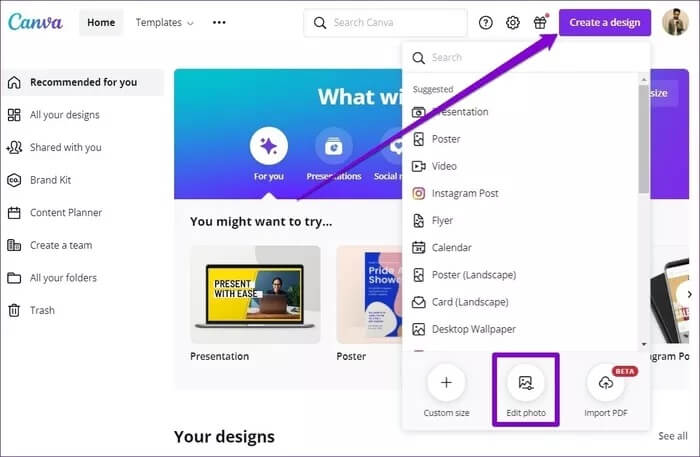Select the Presentations category icon
Viewport: 700px width, 457px height.
click(x=333, y=146)
